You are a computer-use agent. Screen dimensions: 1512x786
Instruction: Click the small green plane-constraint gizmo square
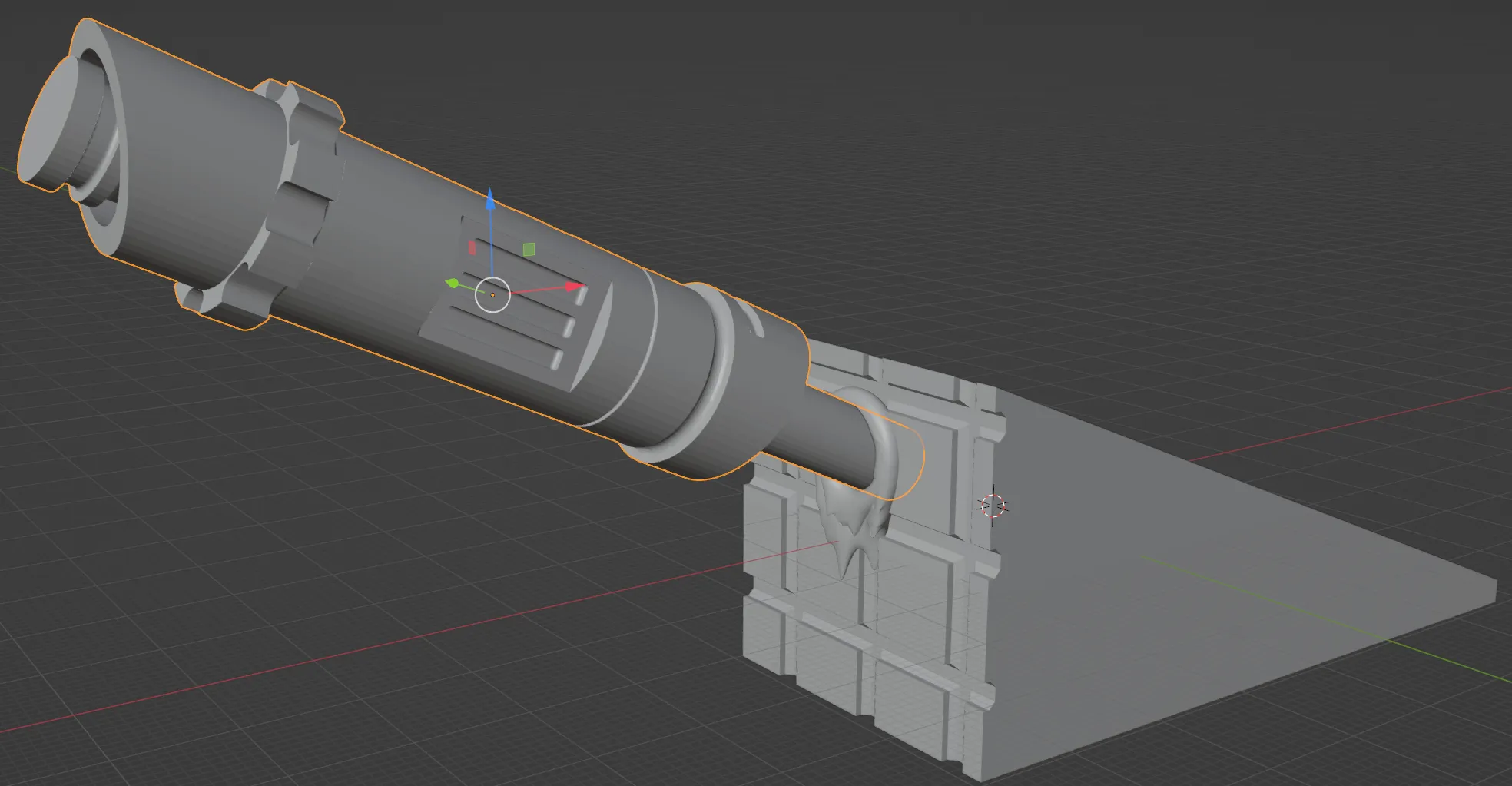pyautogui.click(x=529, y=249)
